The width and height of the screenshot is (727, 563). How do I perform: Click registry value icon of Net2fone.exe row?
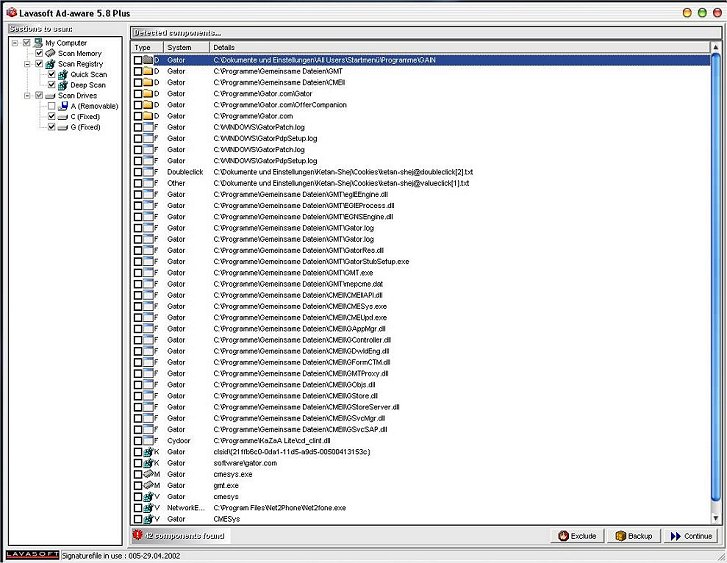click(x=148, y=508)
